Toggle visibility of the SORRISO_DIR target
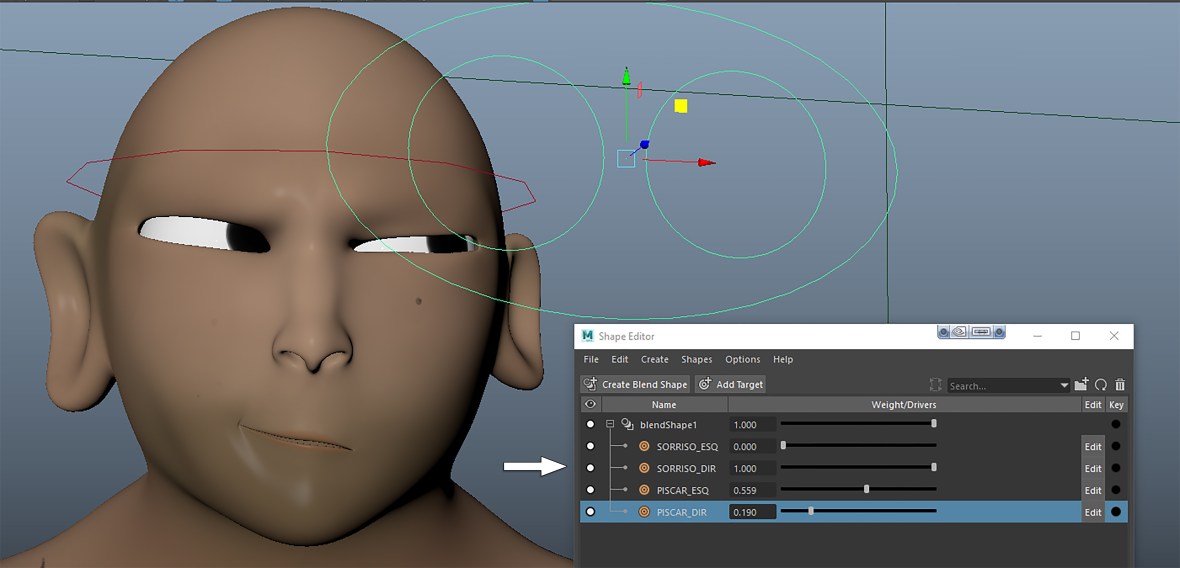The height and width of the screenshot is (568, 1180). (x=590, y=469)
